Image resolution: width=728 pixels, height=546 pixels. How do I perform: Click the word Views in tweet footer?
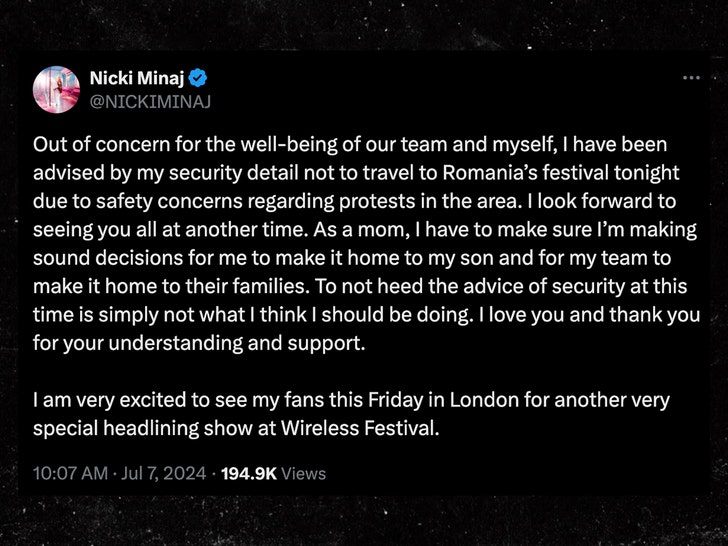tap(303, 473)
